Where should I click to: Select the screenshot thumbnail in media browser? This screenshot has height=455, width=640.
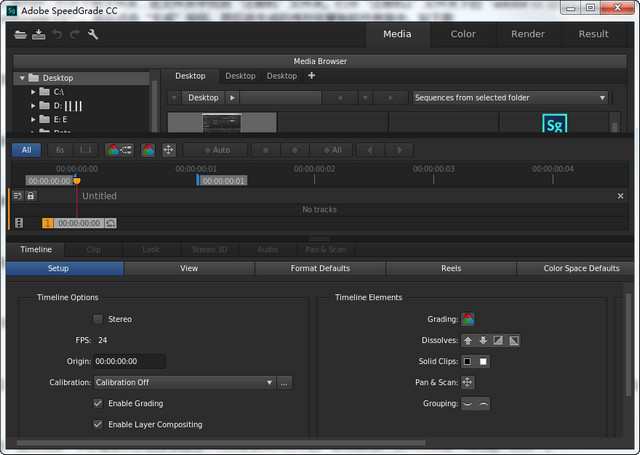[x=222, y=122]
